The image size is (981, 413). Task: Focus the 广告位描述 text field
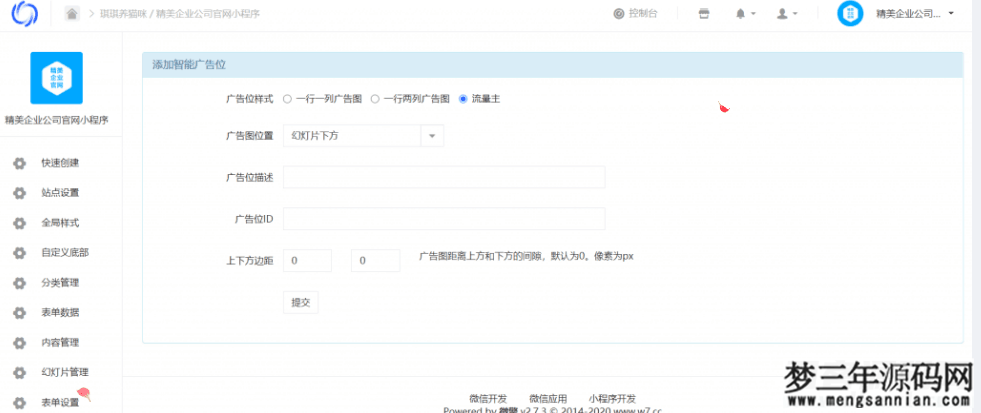444,177
